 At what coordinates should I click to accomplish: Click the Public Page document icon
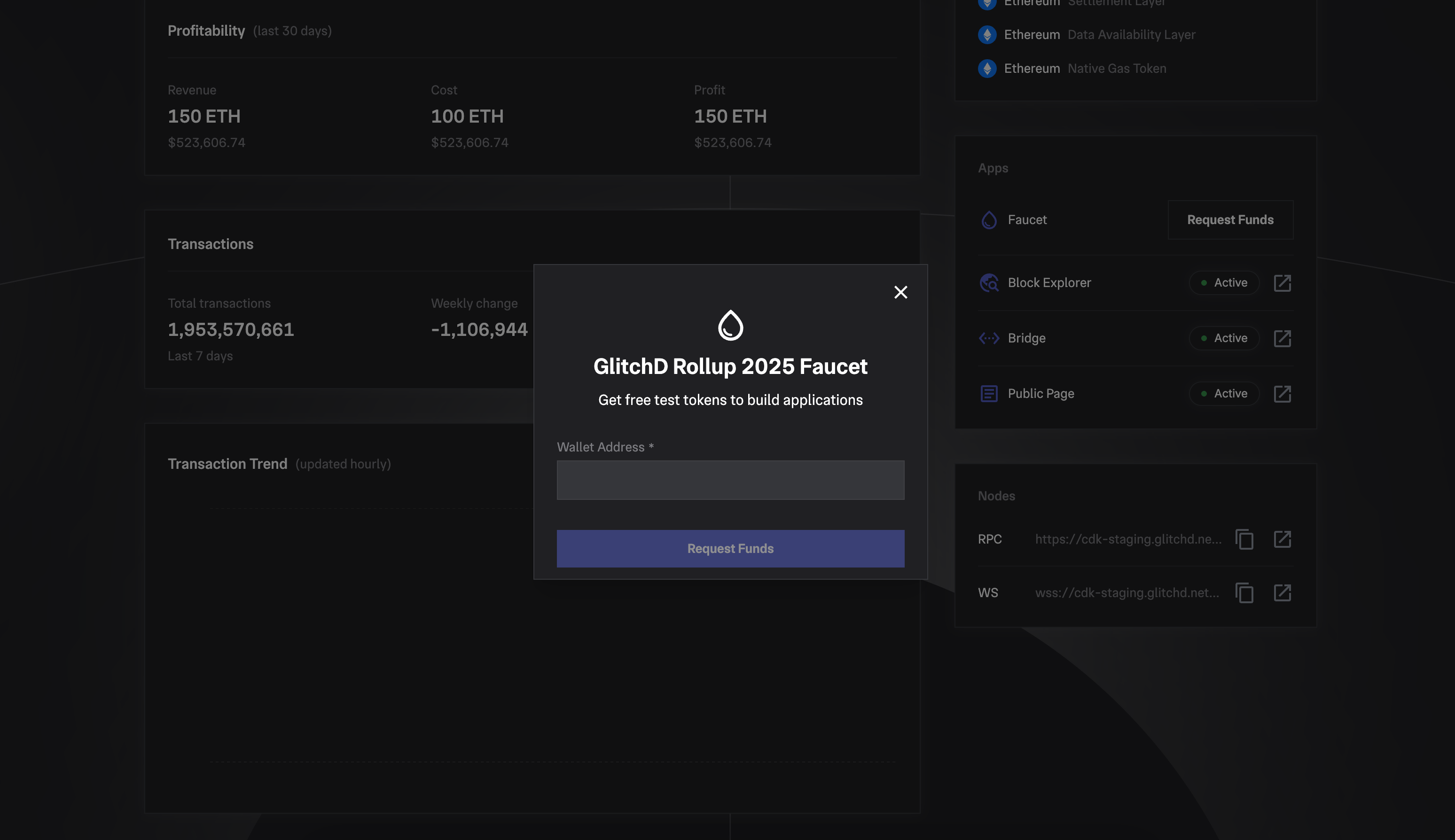tap(989, 394)
